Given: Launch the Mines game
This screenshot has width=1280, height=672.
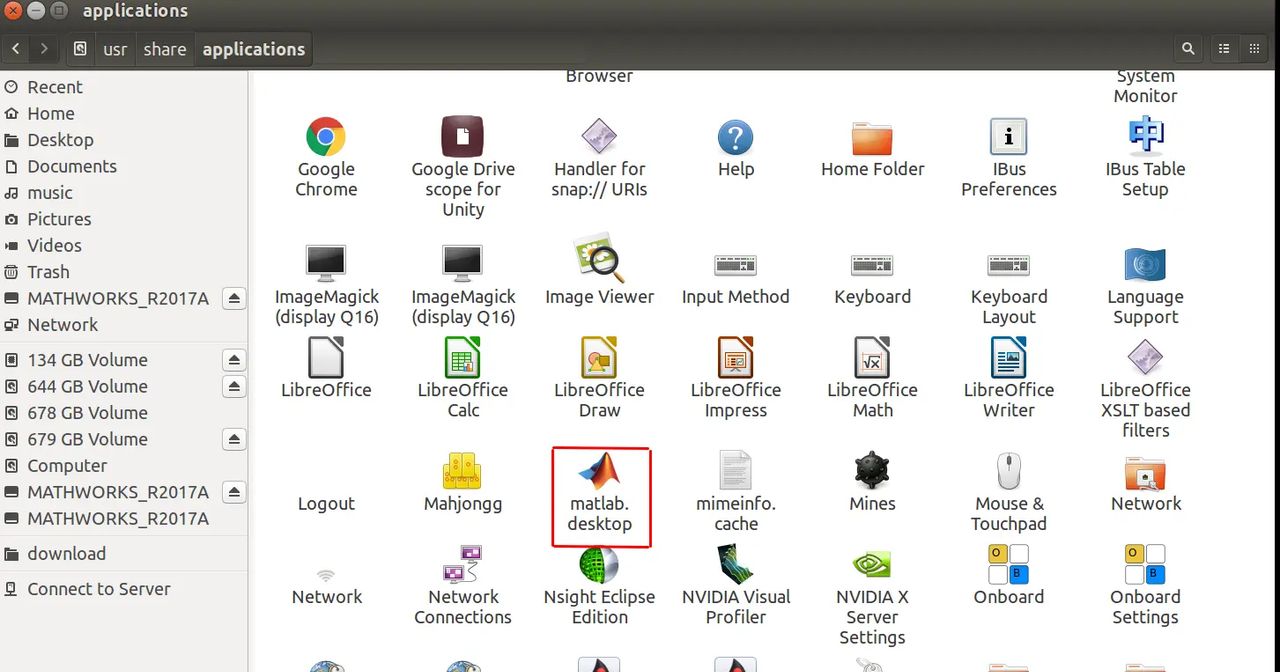Looking at the screenshot, I should point(871,480).
